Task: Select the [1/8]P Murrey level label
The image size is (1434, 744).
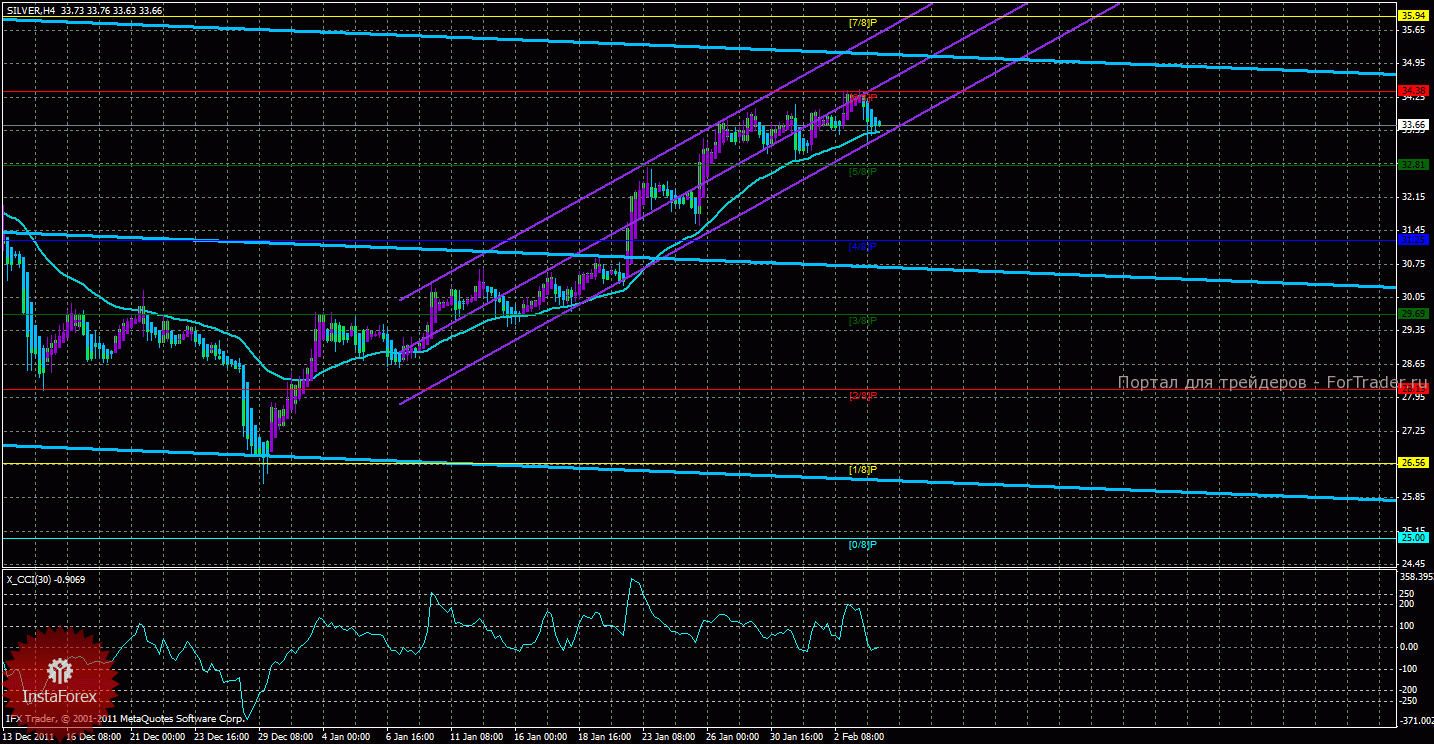Action: pyautogui.click(x=862, y=469)
